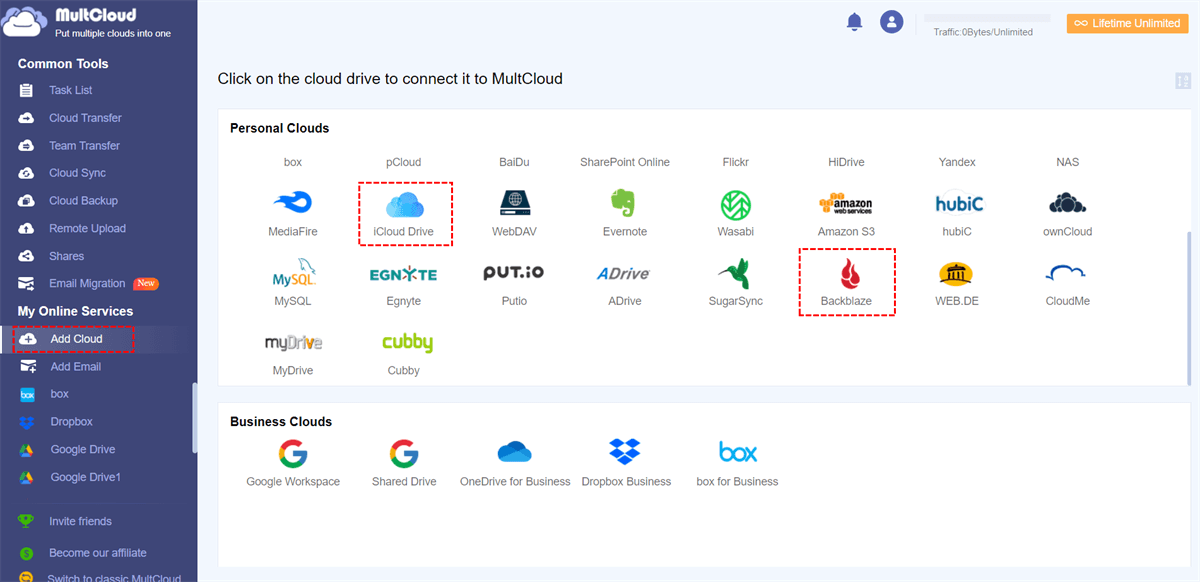The image size is (1200, 582).
Task: Select the Flickr label
Action: coord(735,162)
